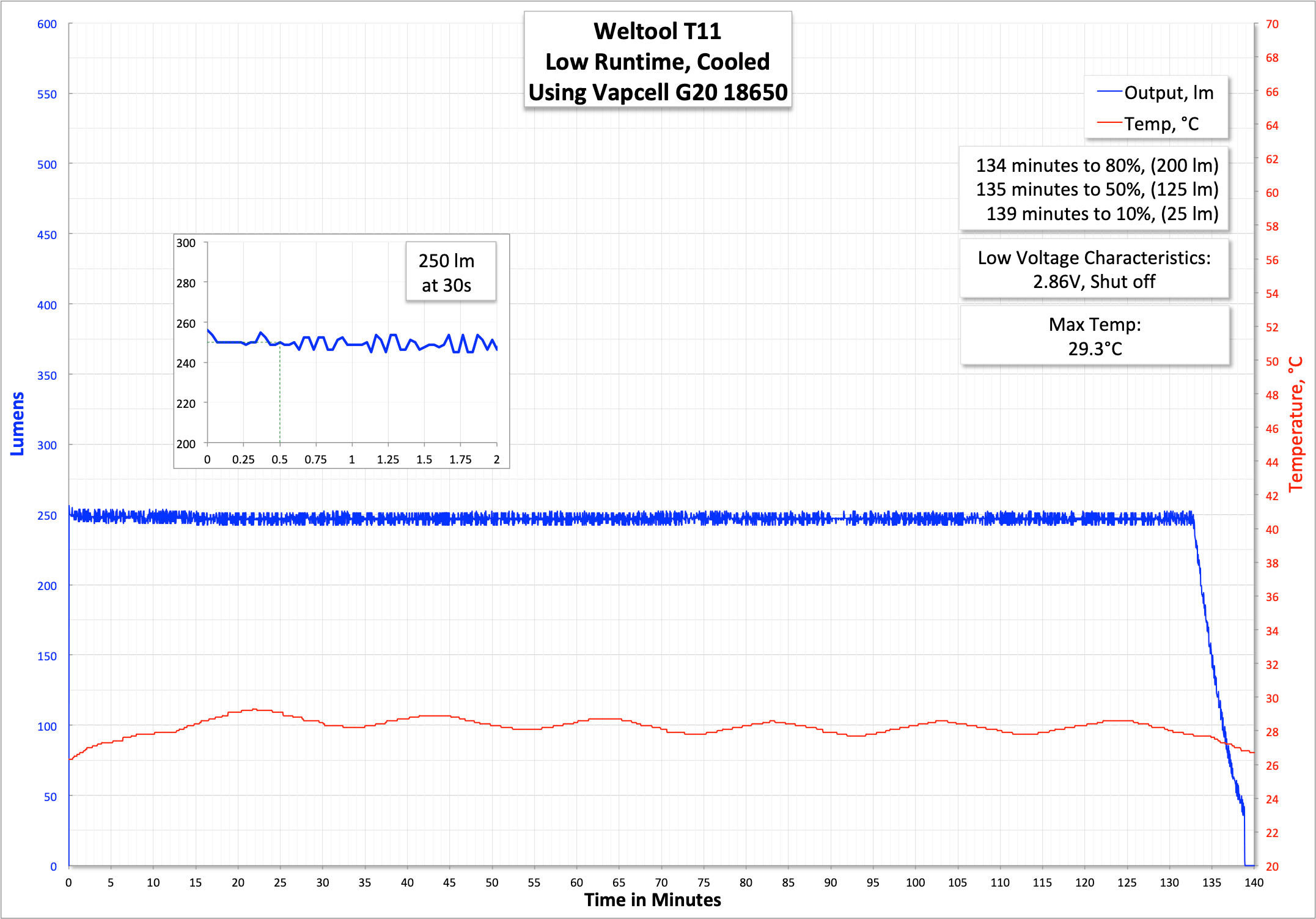This screenshot has height=919, width=1316.
Task: Click the 70 label on temperature axis
Action: (1272, 24)
